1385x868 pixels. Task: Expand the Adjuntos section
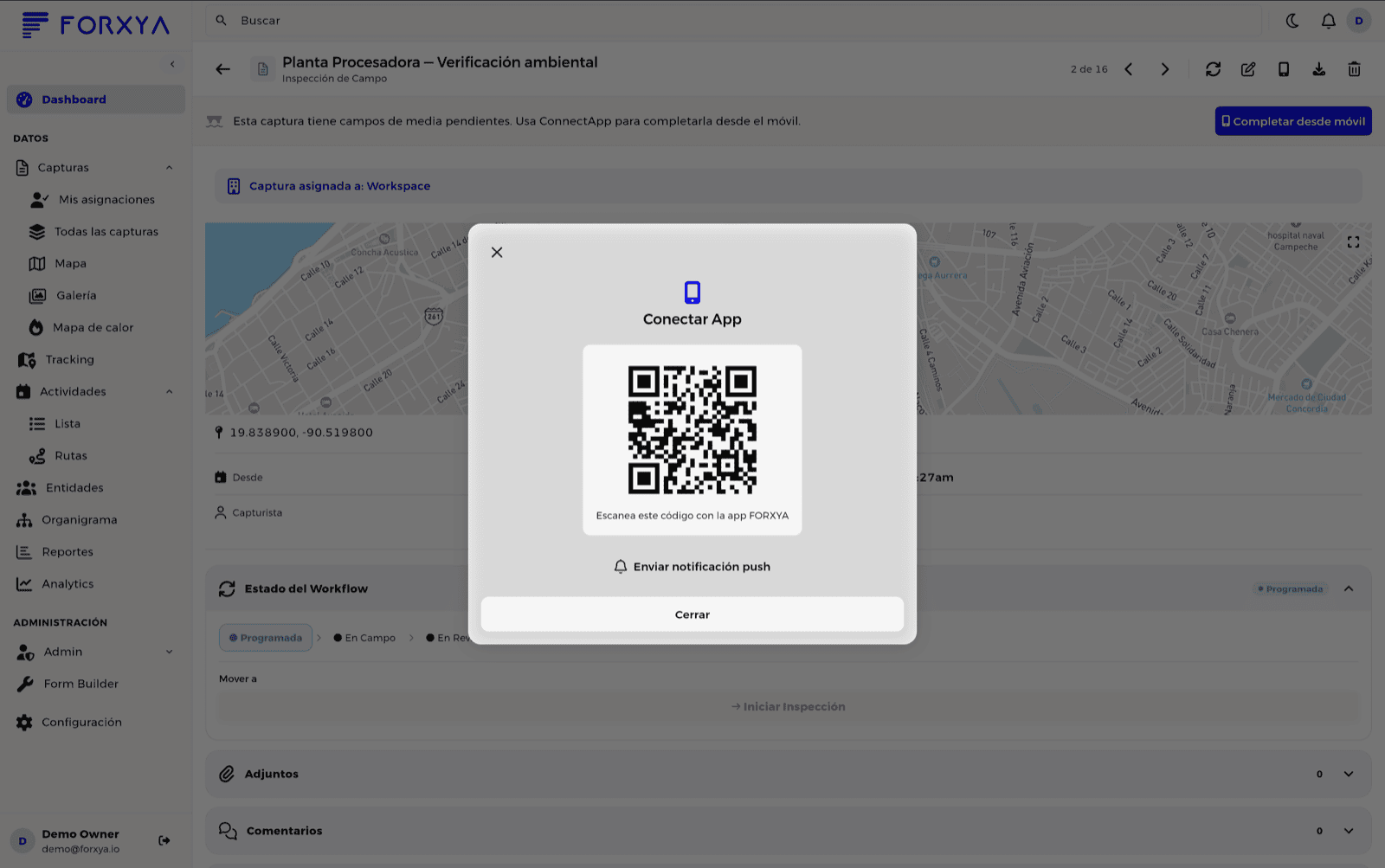click(x=1349, y=774)
